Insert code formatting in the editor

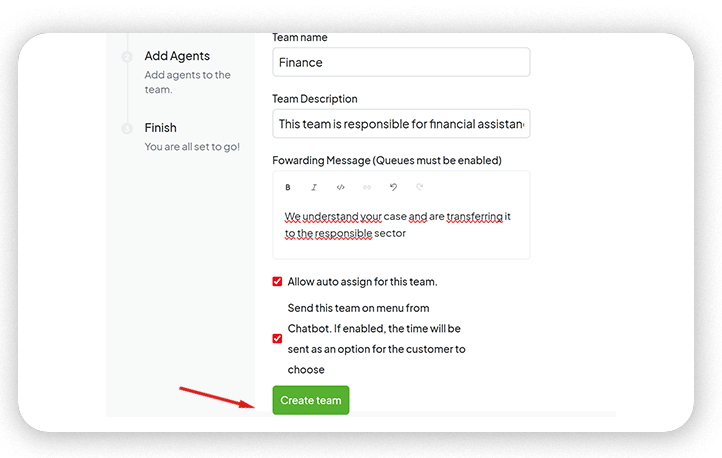(341, 187)
